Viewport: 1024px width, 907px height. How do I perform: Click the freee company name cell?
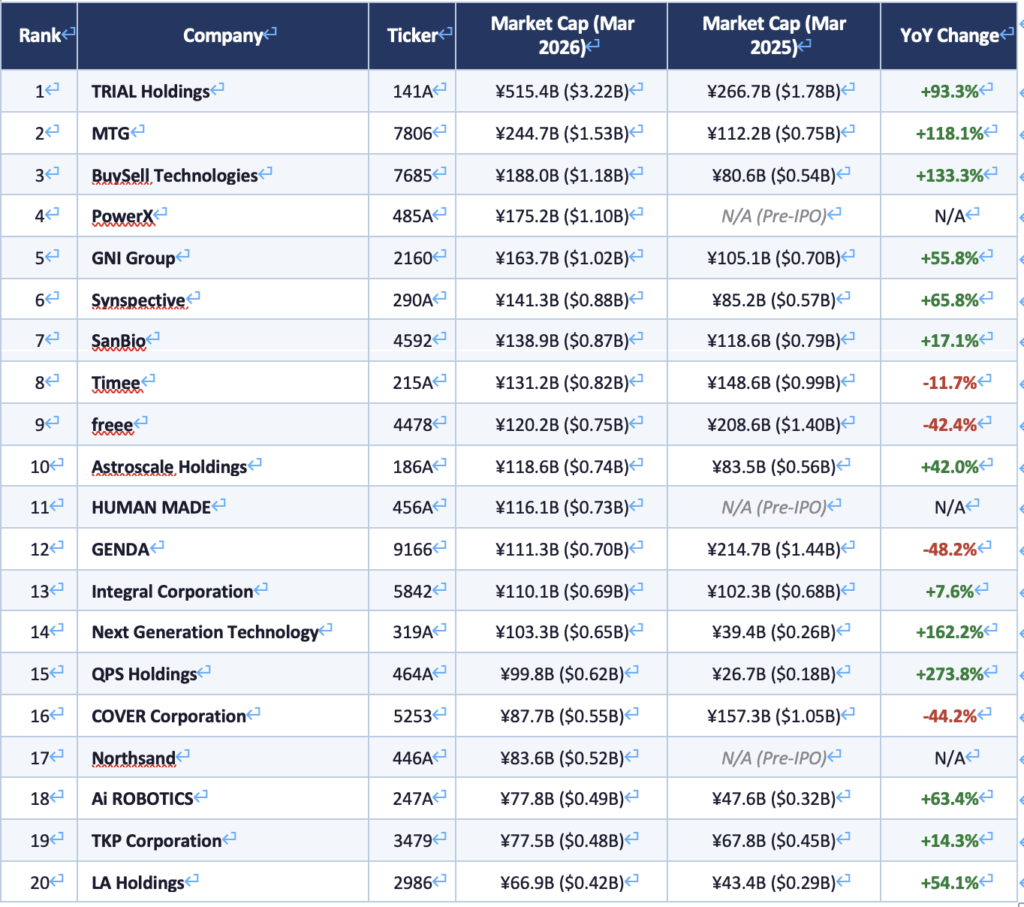pos(112,425)
